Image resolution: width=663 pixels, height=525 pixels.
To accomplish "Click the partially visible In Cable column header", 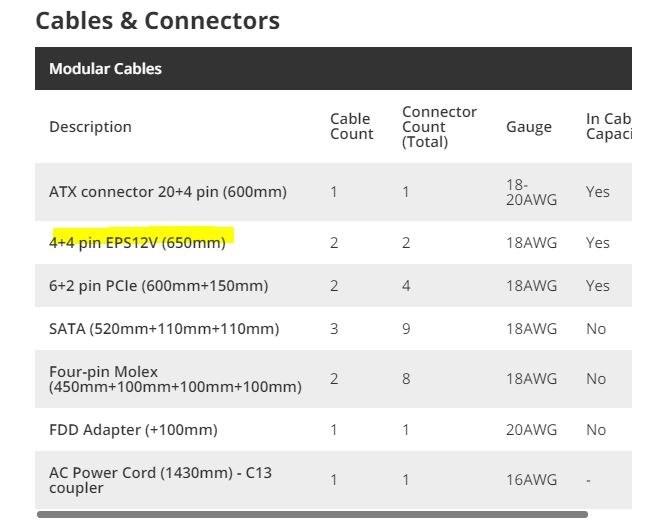I will (x=609, y=126).
